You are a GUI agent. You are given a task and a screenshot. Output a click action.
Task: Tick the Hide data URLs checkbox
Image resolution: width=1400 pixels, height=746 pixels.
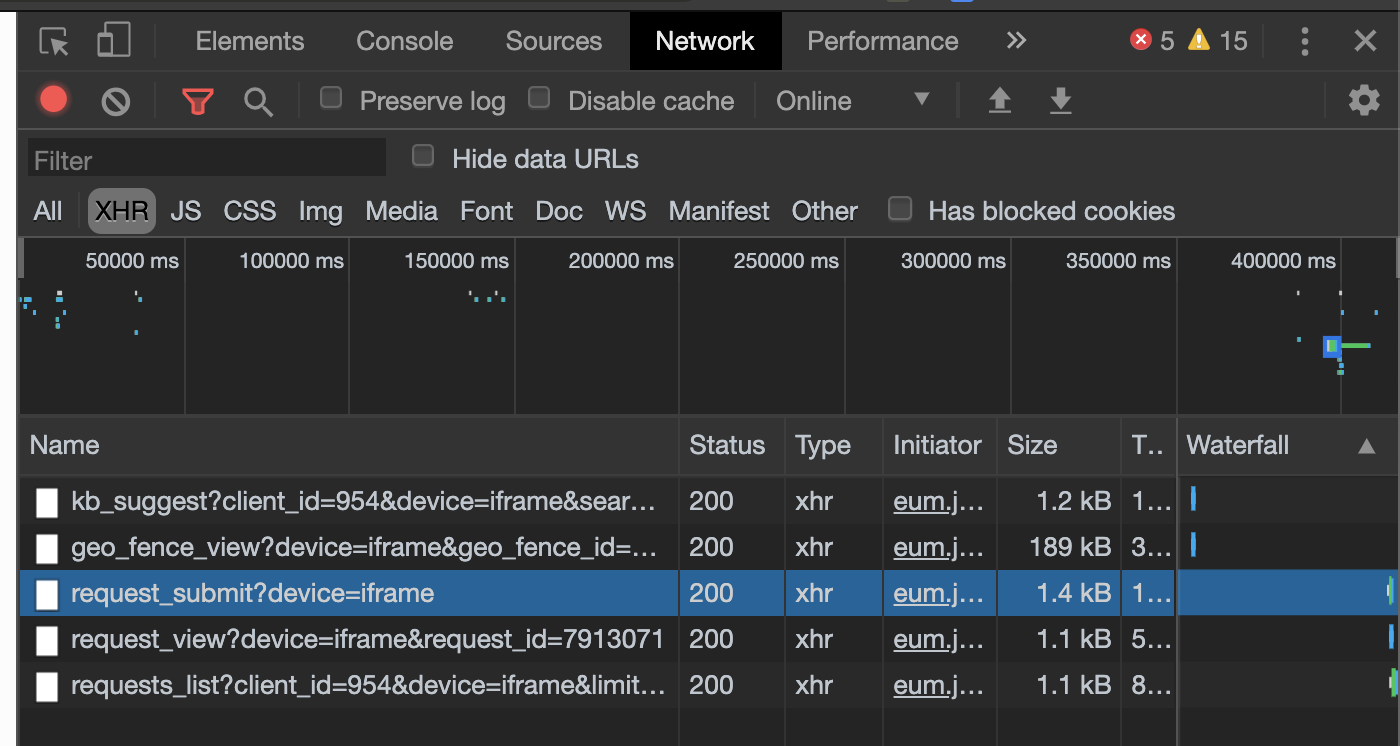tap(424, 156)
